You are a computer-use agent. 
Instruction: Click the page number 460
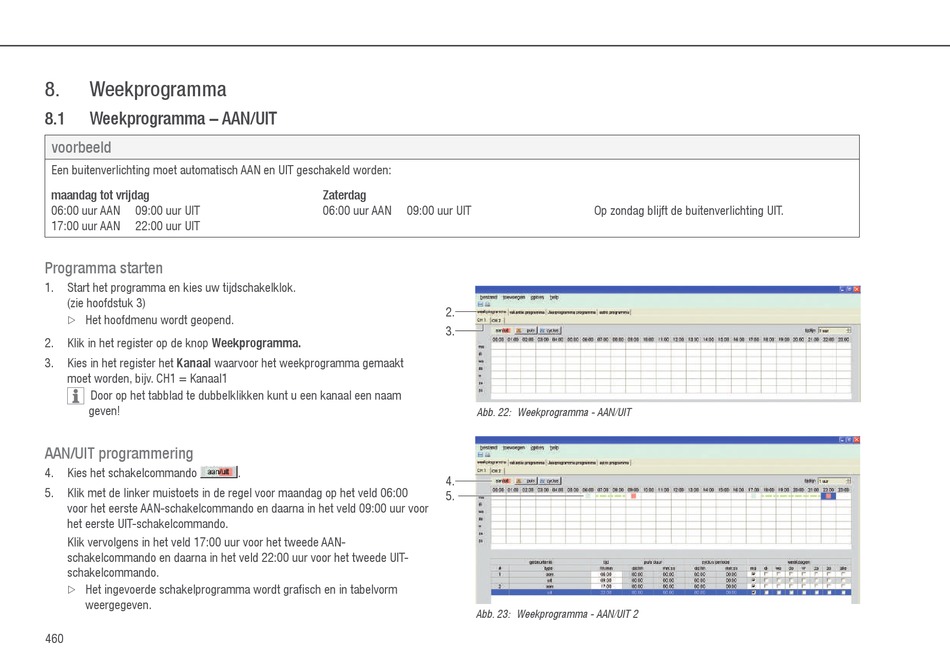(x=54, y=638)
